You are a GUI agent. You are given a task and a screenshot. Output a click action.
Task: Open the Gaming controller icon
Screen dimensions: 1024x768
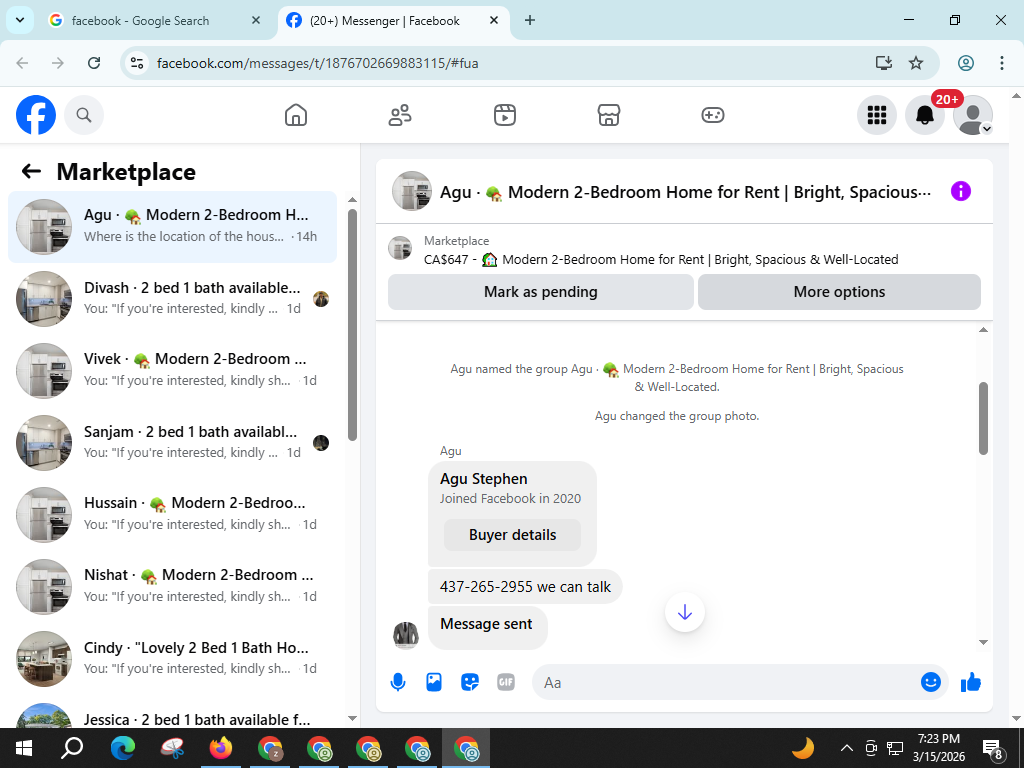tap(712, 115)
